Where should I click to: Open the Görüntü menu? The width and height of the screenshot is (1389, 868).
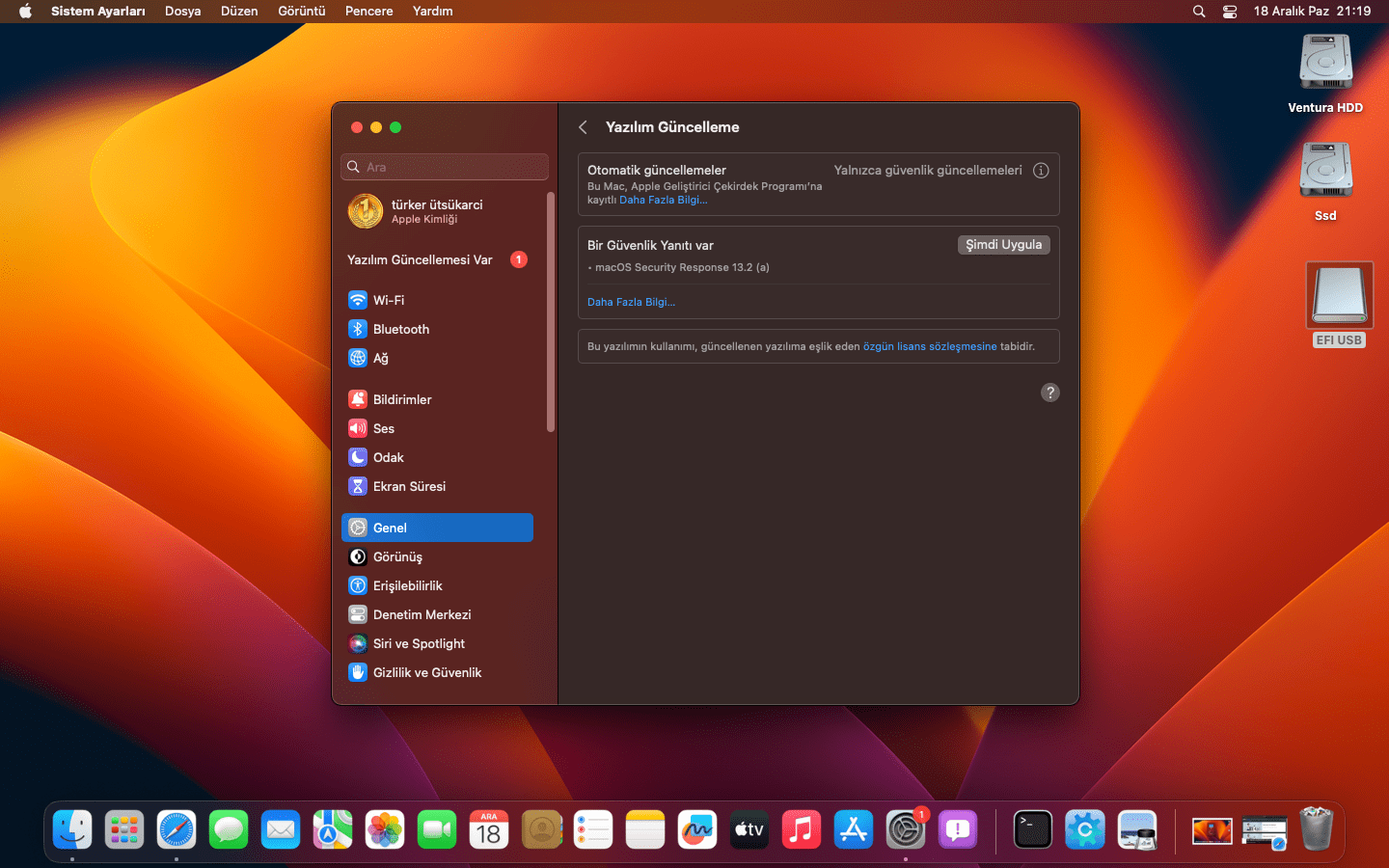point(301,12)
